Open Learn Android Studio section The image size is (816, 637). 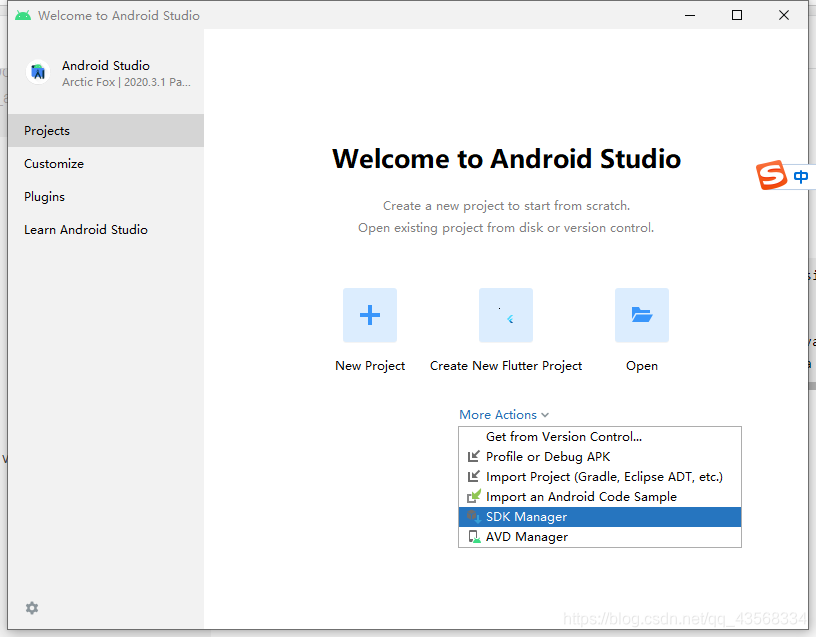click(106, 230)
